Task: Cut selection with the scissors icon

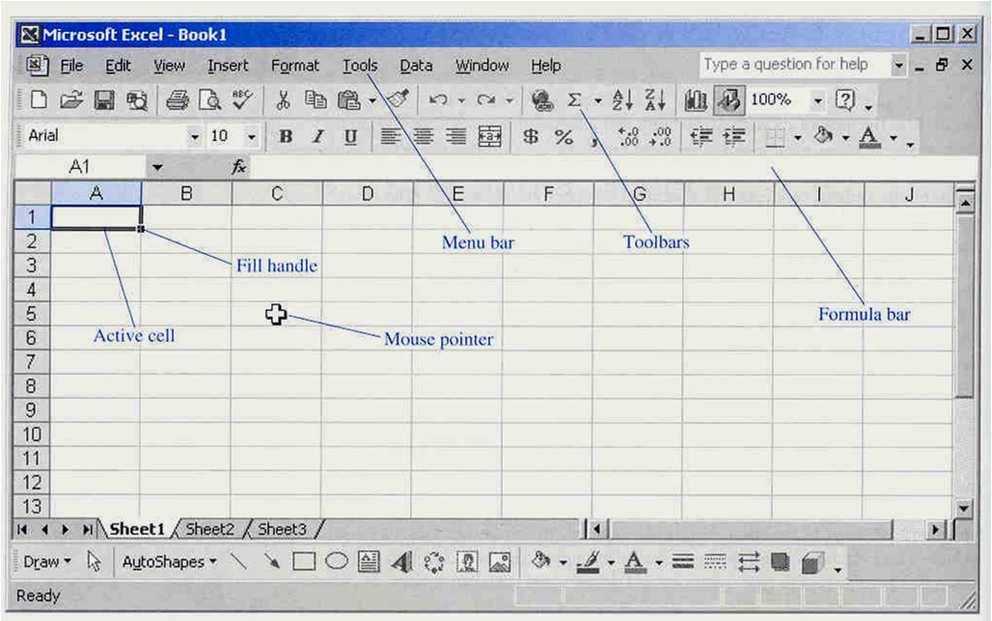Action: coord(283,100)
